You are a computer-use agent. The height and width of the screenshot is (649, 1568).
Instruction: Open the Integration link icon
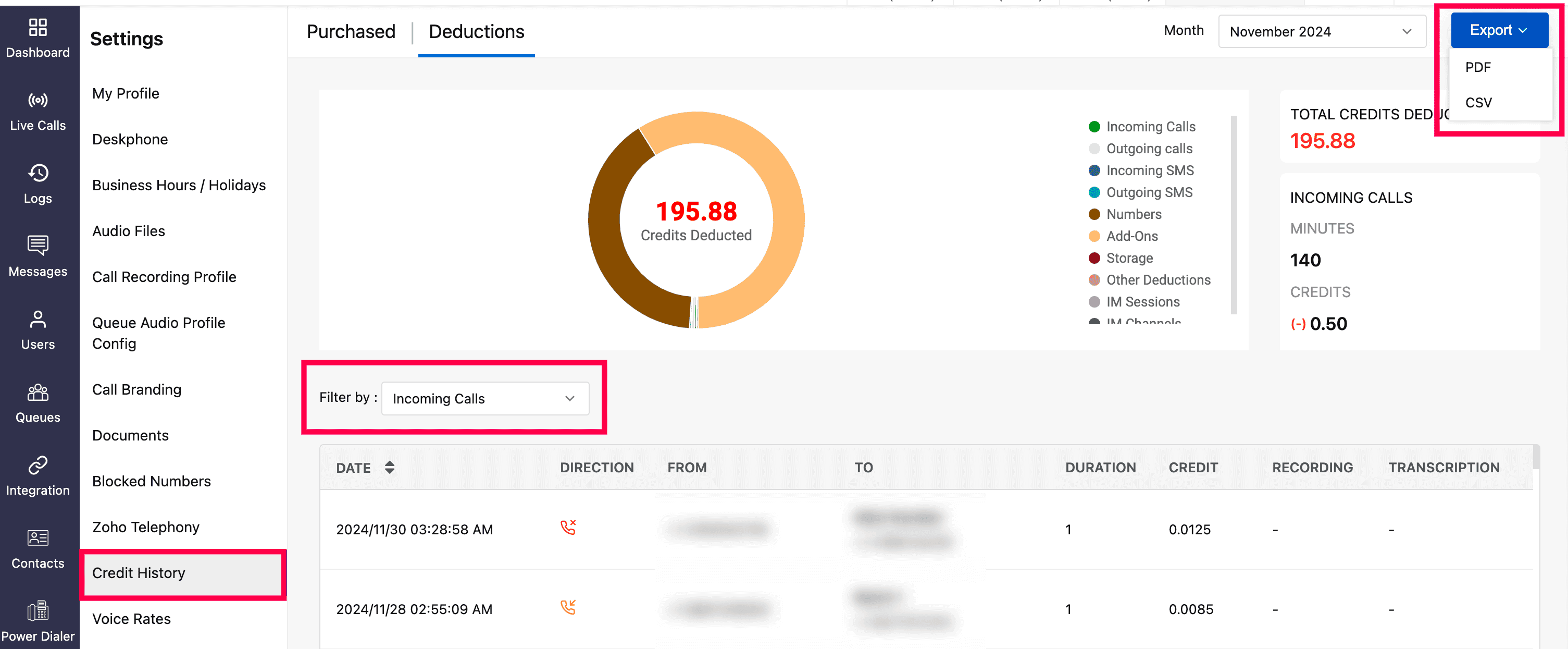coord(38,465)
